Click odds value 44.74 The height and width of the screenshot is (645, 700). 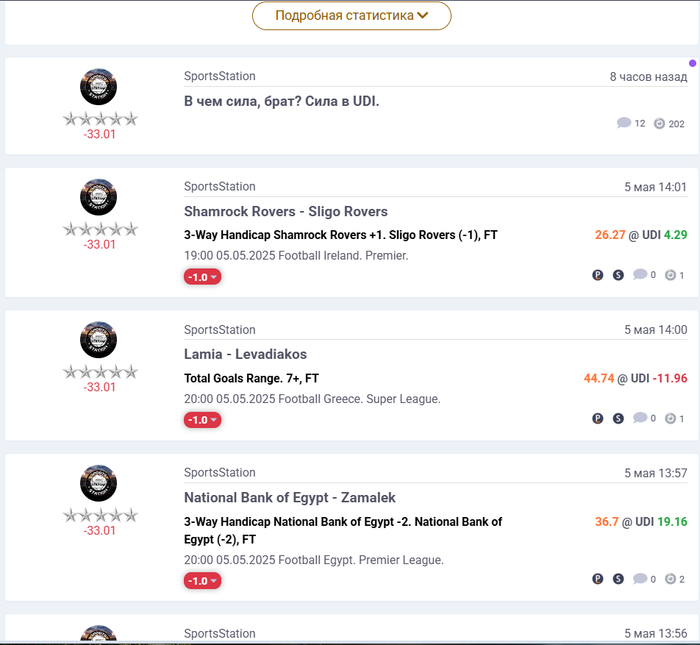coord(599,379)
